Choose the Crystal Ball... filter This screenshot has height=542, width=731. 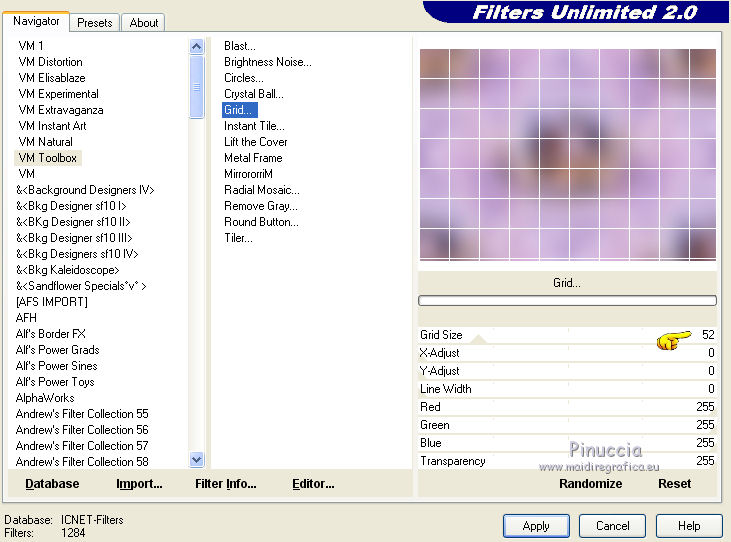[254, 94]
